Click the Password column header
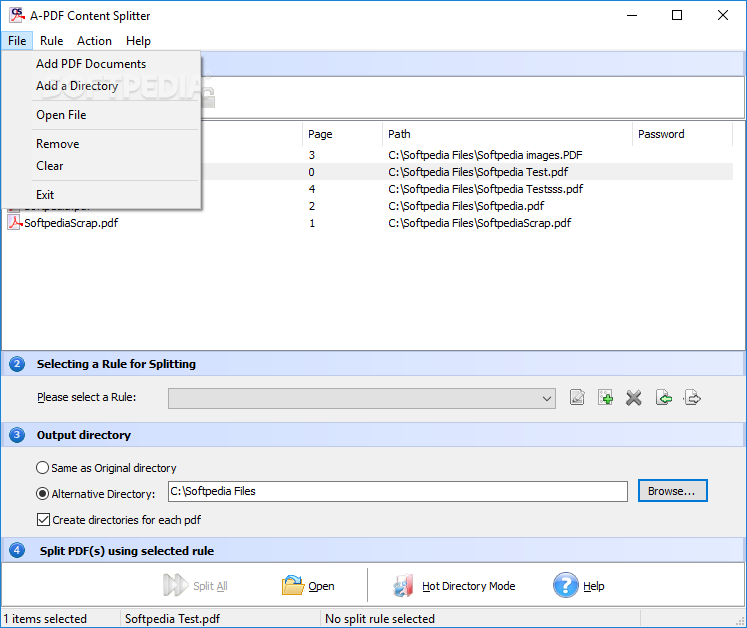The height and width of the screenshot is (628, 747). [682, 134]
